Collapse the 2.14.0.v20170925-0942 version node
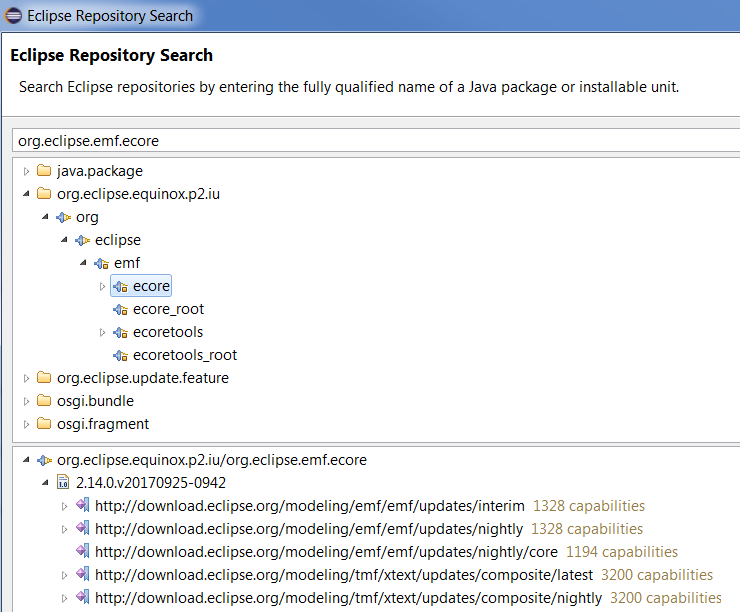 pos(45,482)
